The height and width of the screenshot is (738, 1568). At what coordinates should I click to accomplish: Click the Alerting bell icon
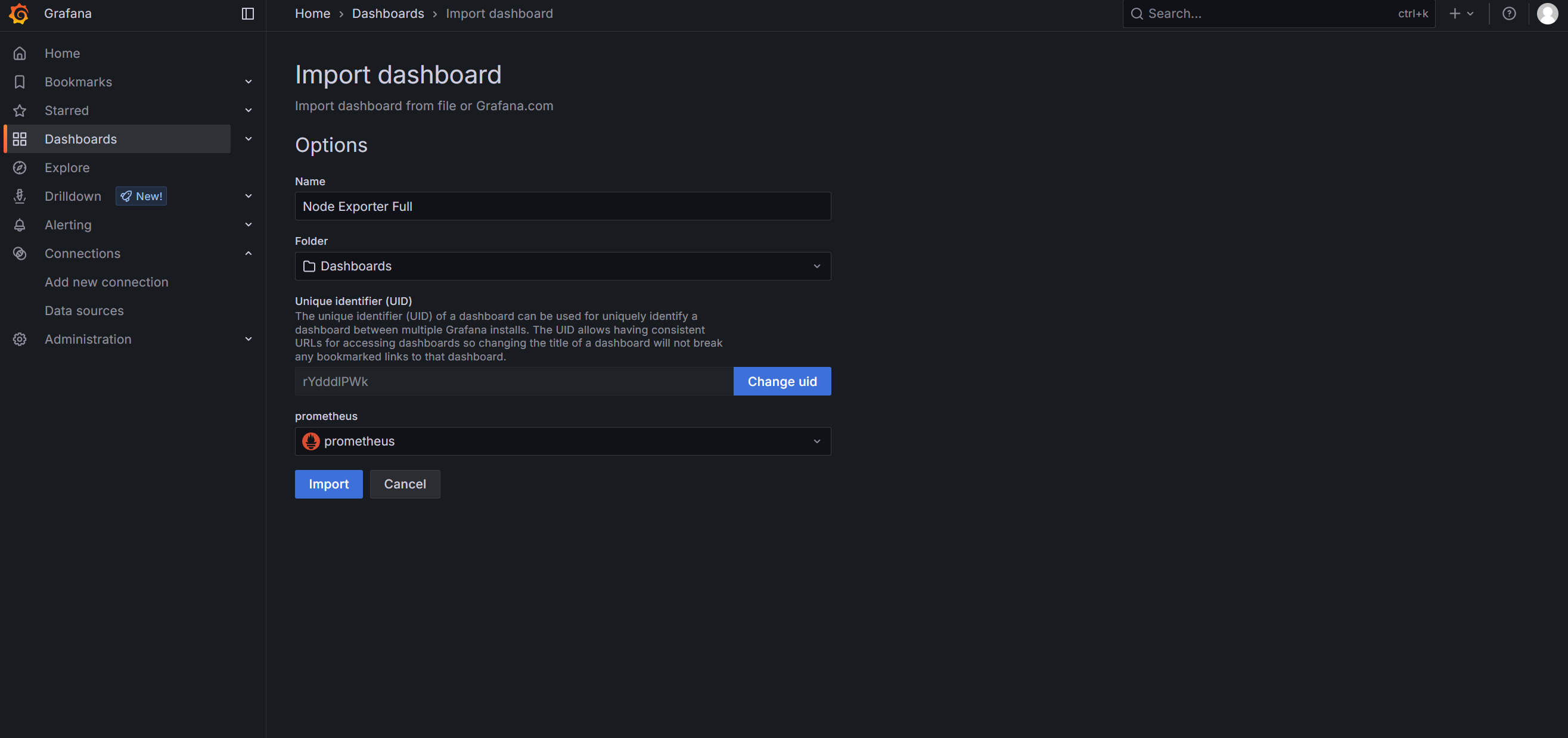[x=20, y=225]
